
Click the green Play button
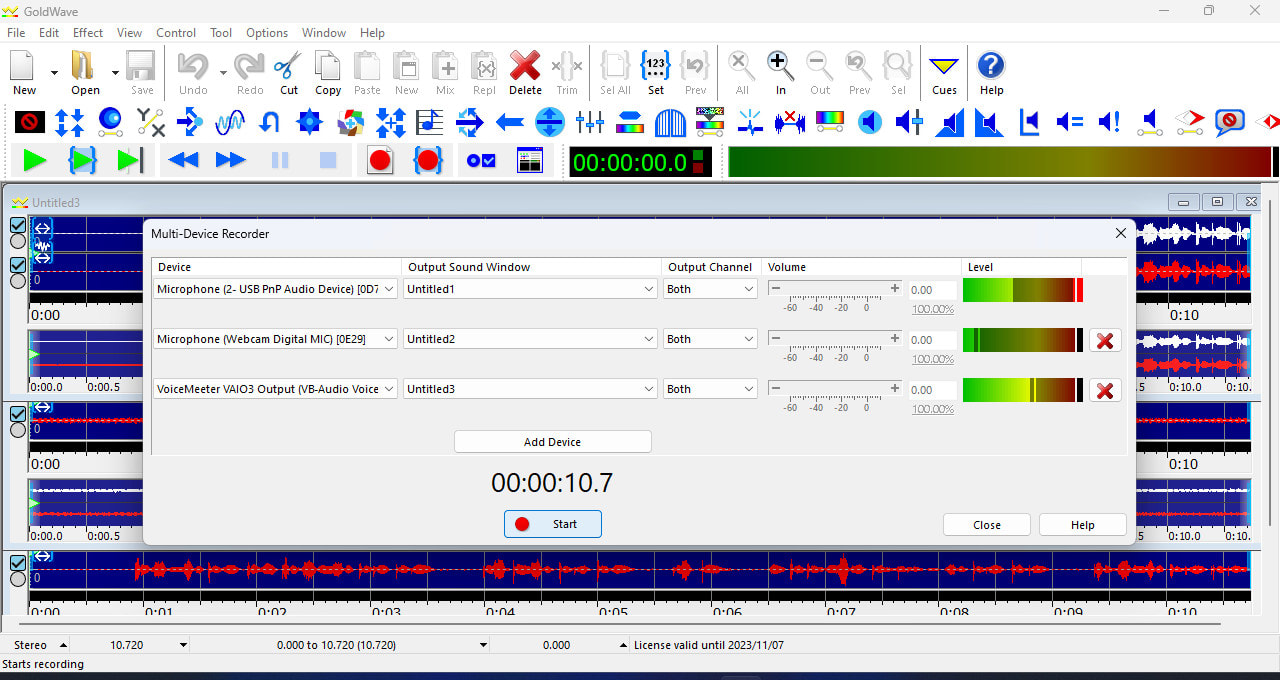(x=34, y=160)
